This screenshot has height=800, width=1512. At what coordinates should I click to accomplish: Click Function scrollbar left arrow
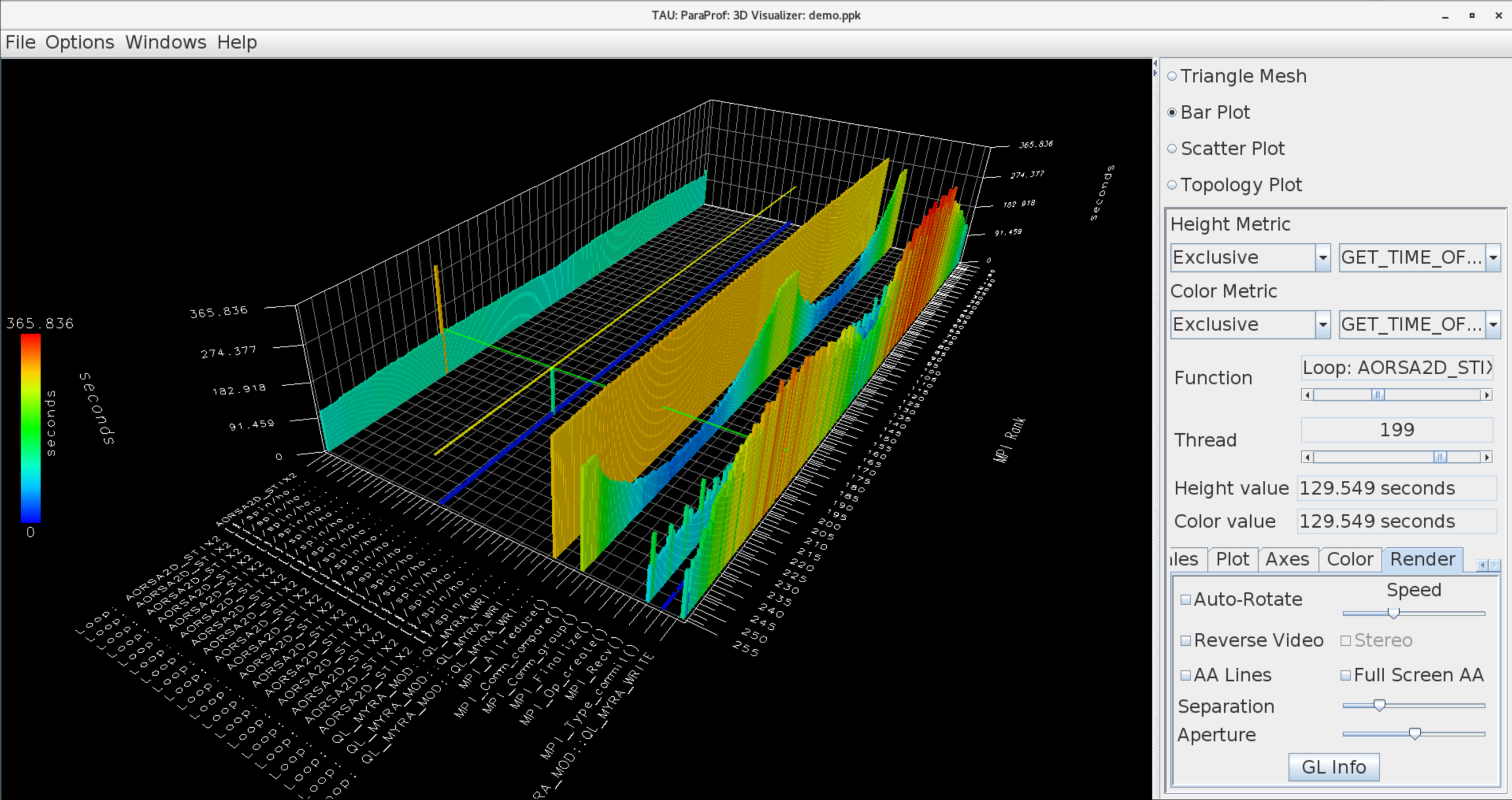[1307, 395]
